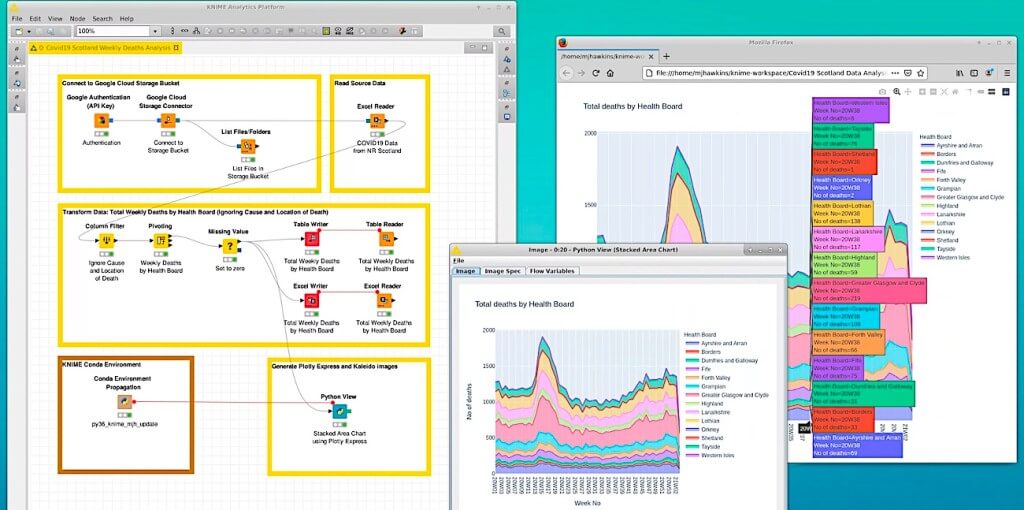The width and height of the screenshot is (1024, 510).
Task: Select the Python View node icon
Action: coord(340,411)
